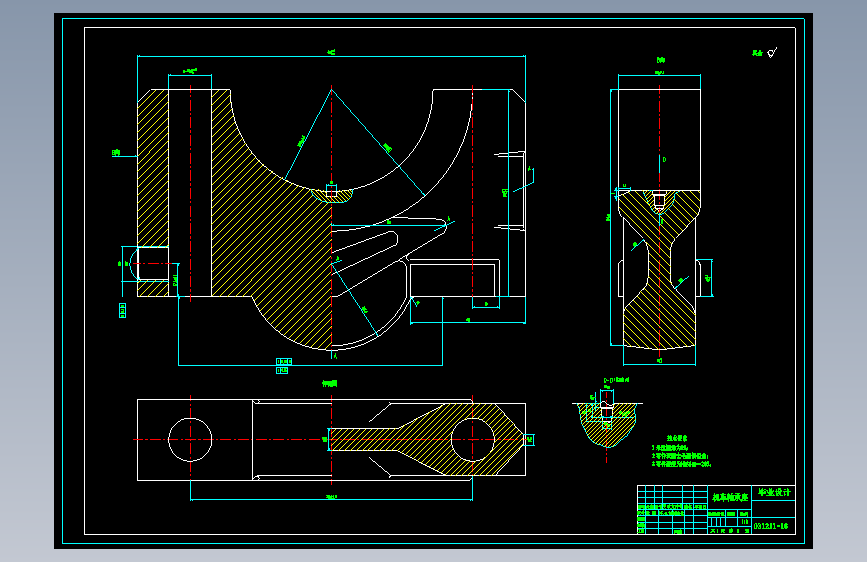
Task: Click the enlarged detail view hatched section
Action: pos(607,424)
